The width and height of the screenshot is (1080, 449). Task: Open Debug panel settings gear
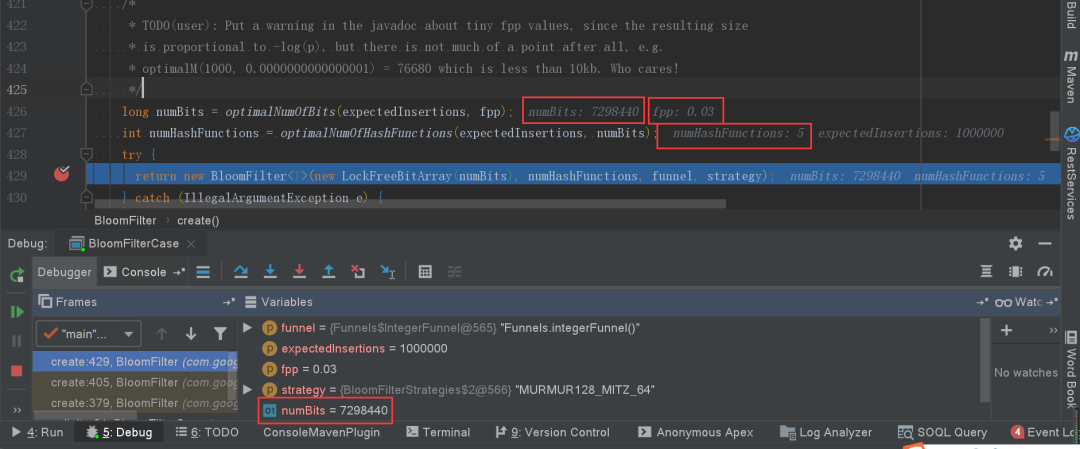[x=1015, y=244]
